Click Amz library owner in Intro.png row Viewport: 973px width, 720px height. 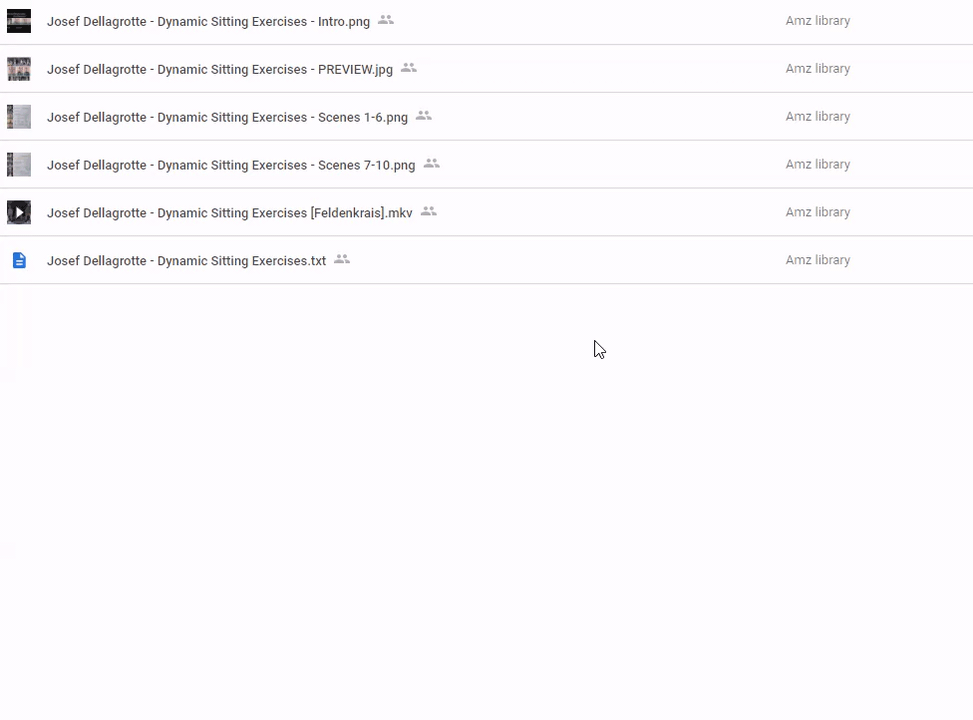tap(817, 21)
